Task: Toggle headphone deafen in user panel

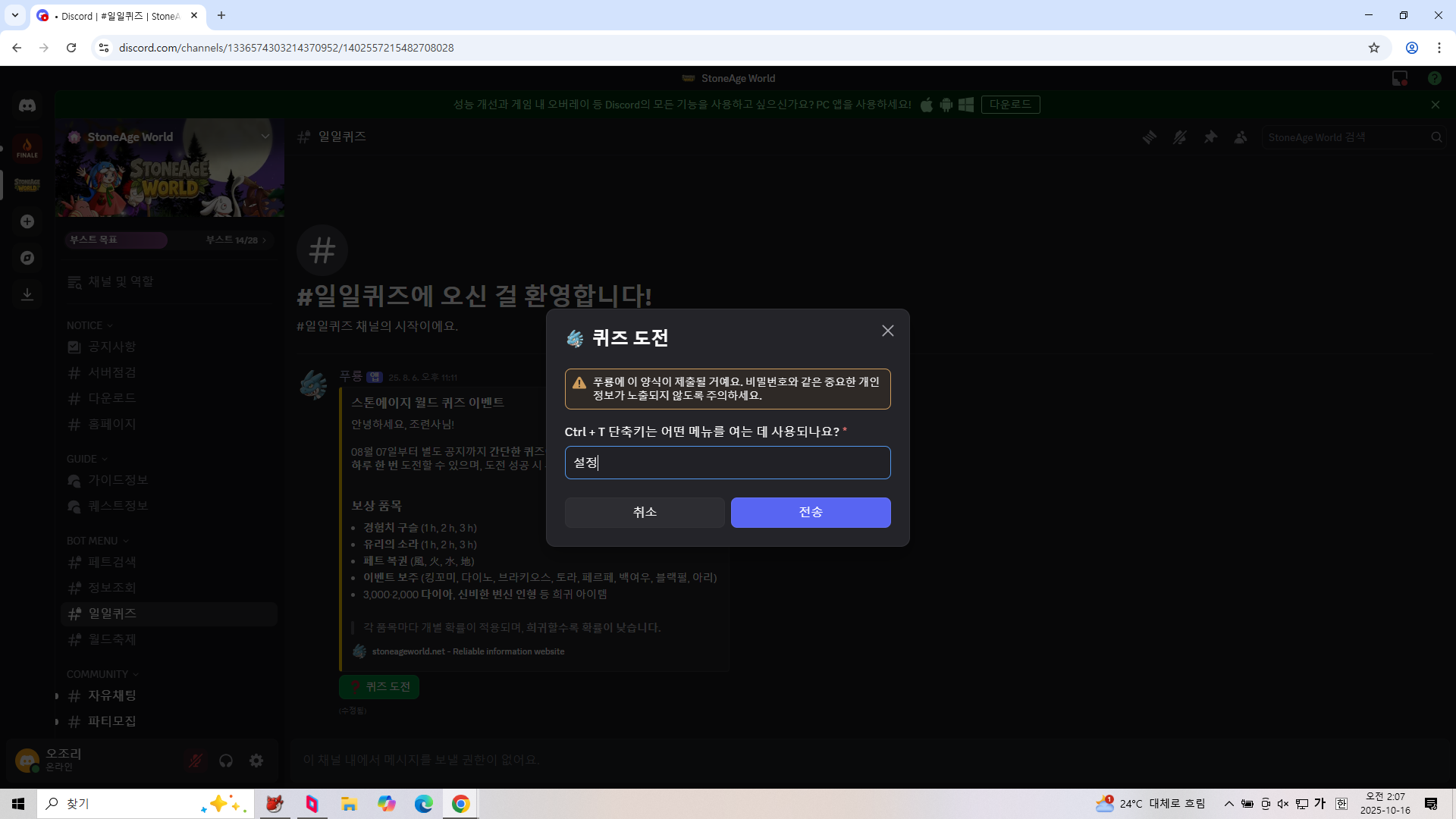Action: click(226, 761)
